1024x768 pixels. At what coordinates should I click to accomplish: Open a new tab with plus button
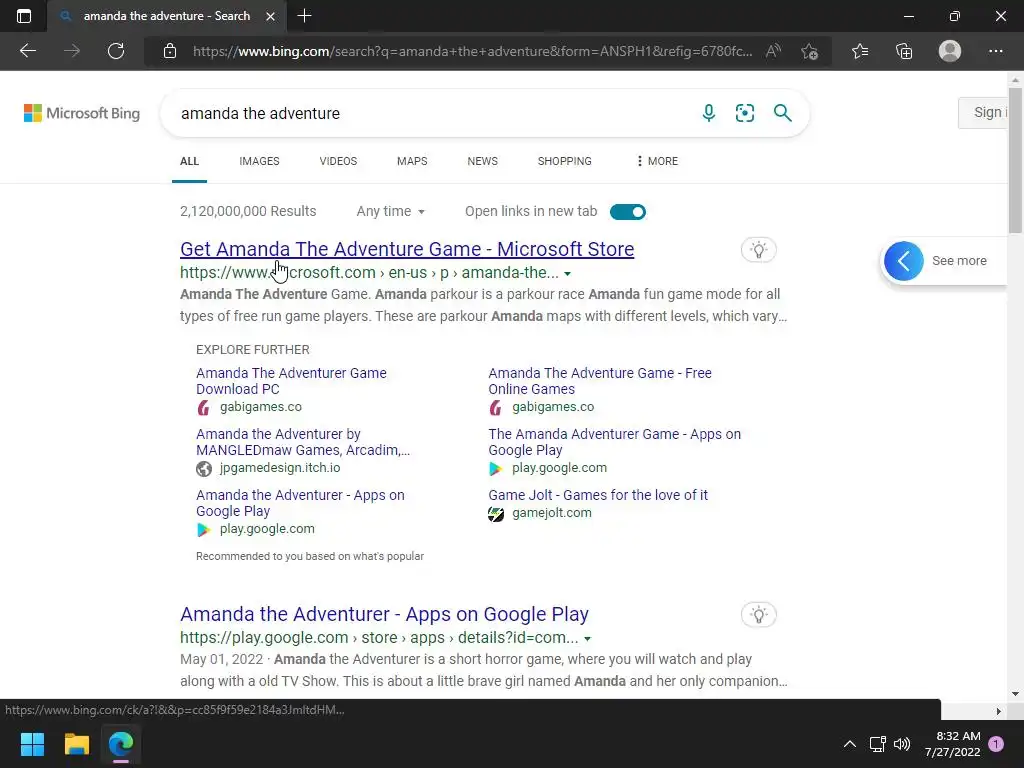(304, 16)
